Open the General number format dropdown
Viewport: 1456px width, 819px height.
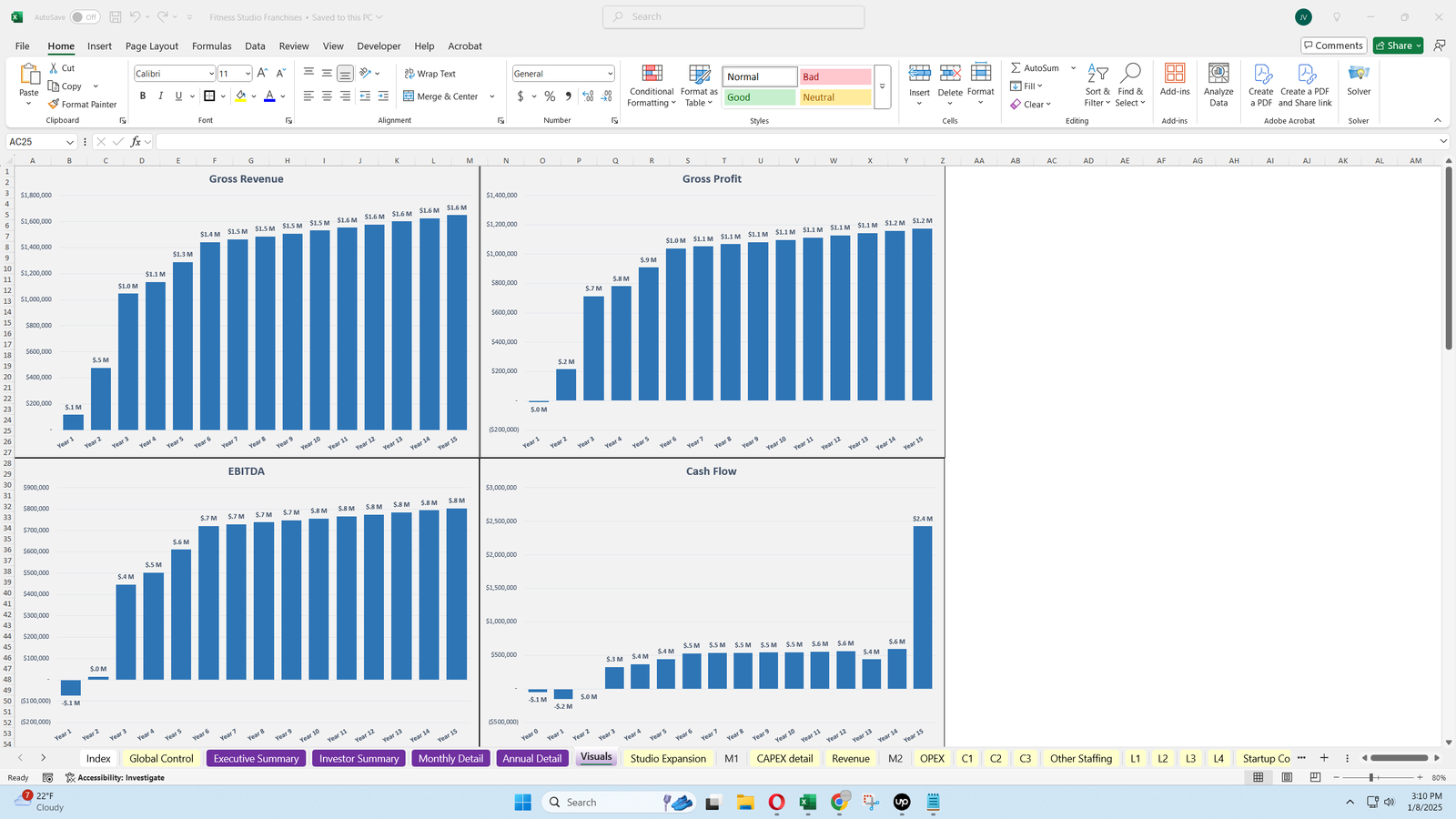(610, 74)
